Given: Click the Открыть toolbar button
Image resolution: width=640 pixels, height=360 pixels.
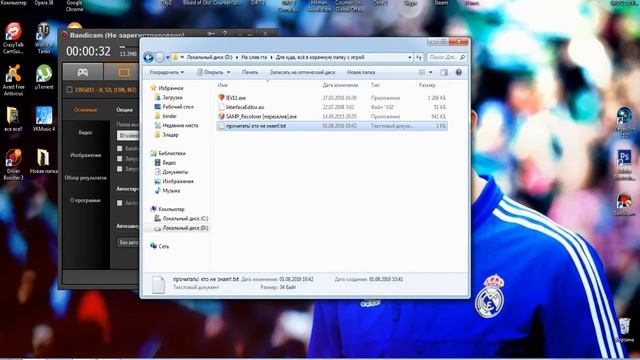Looking at the screenshot, I should click(210, 72).
